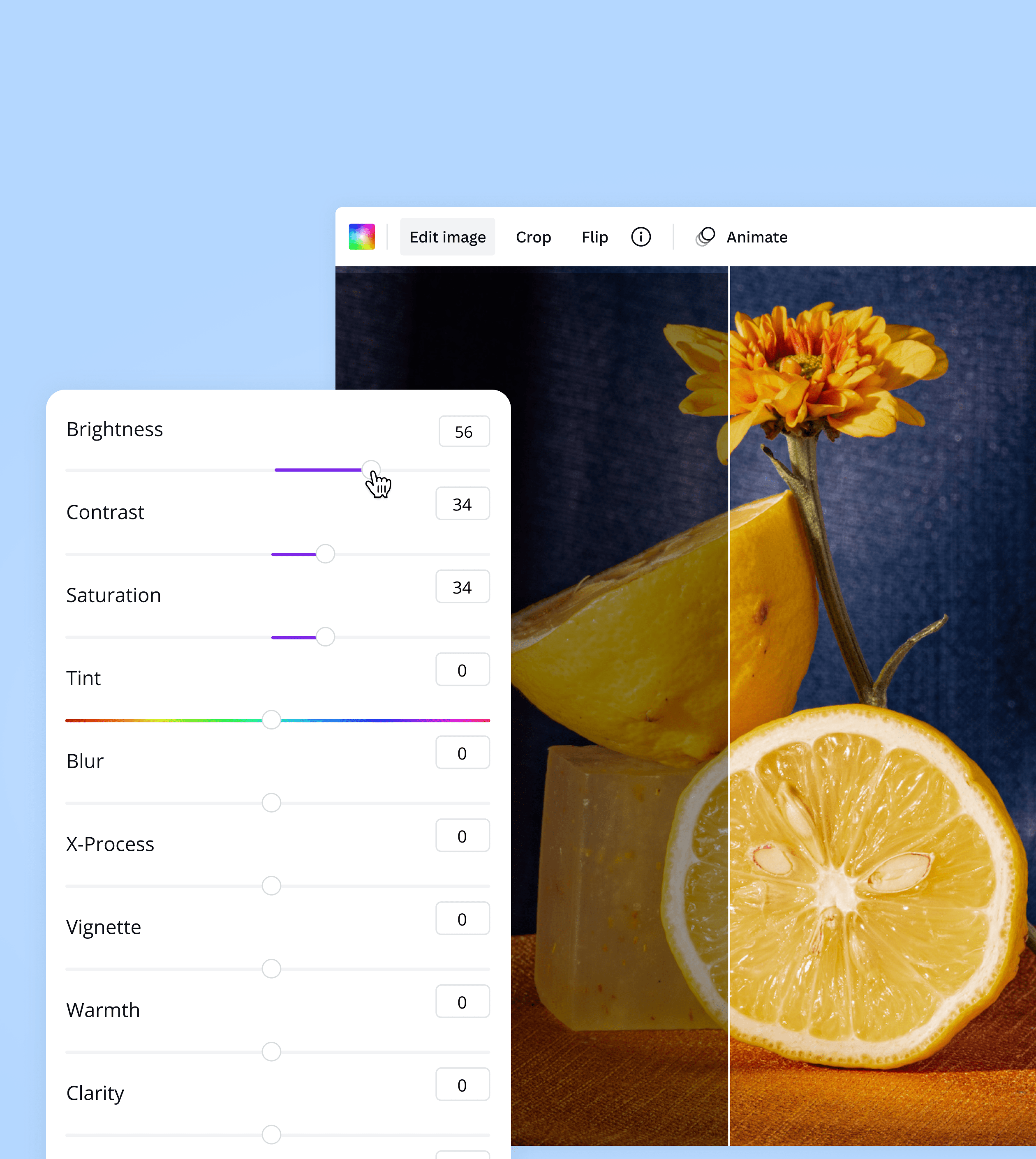Click the Blur slider knob
The width and height of the screenshot is (1036, 1159).
[x=271, y=802]
